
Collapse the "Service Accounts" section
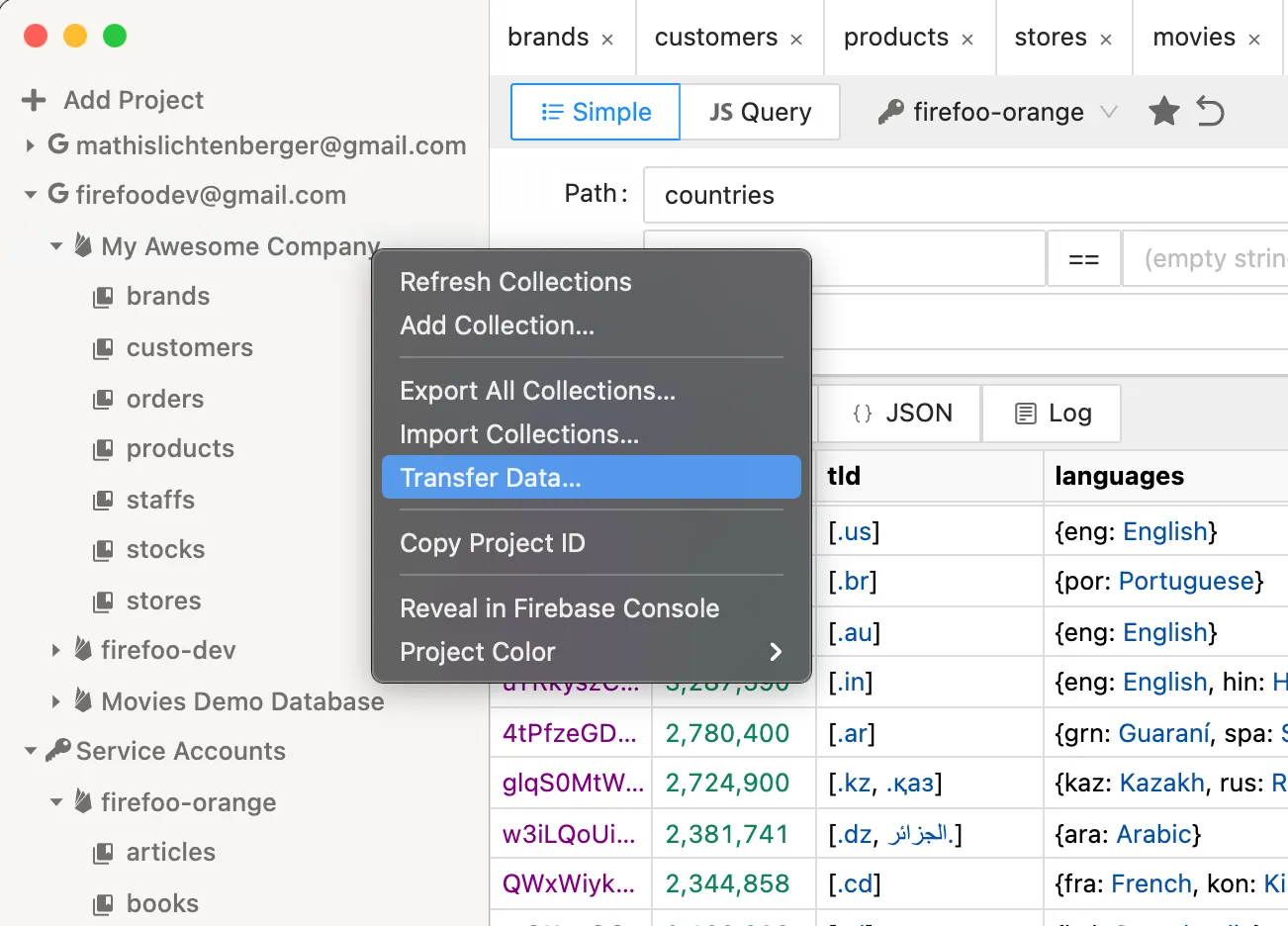[31, 751]
